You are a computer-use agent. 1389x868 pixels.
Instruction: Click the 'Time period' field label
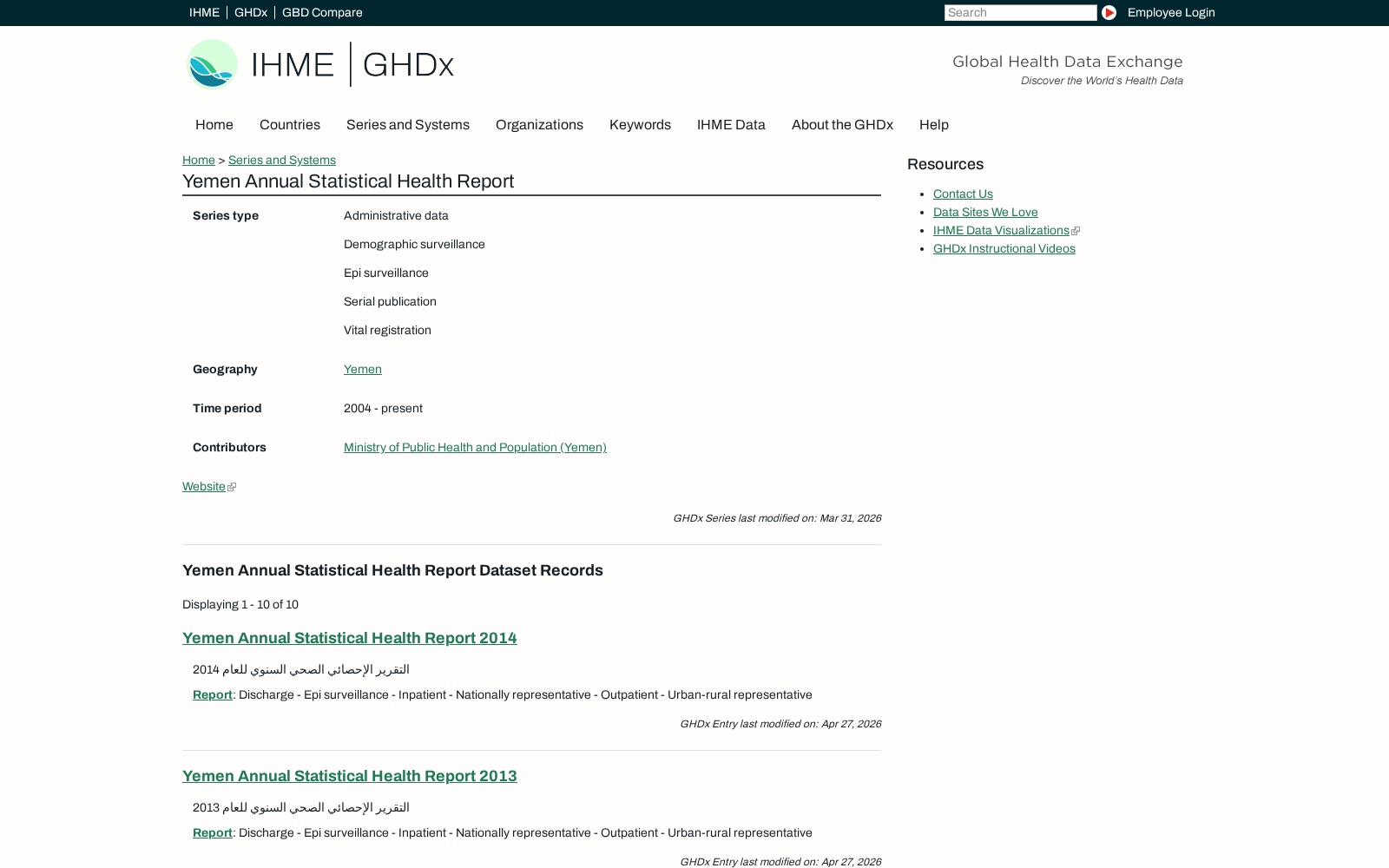coord(227,408)
